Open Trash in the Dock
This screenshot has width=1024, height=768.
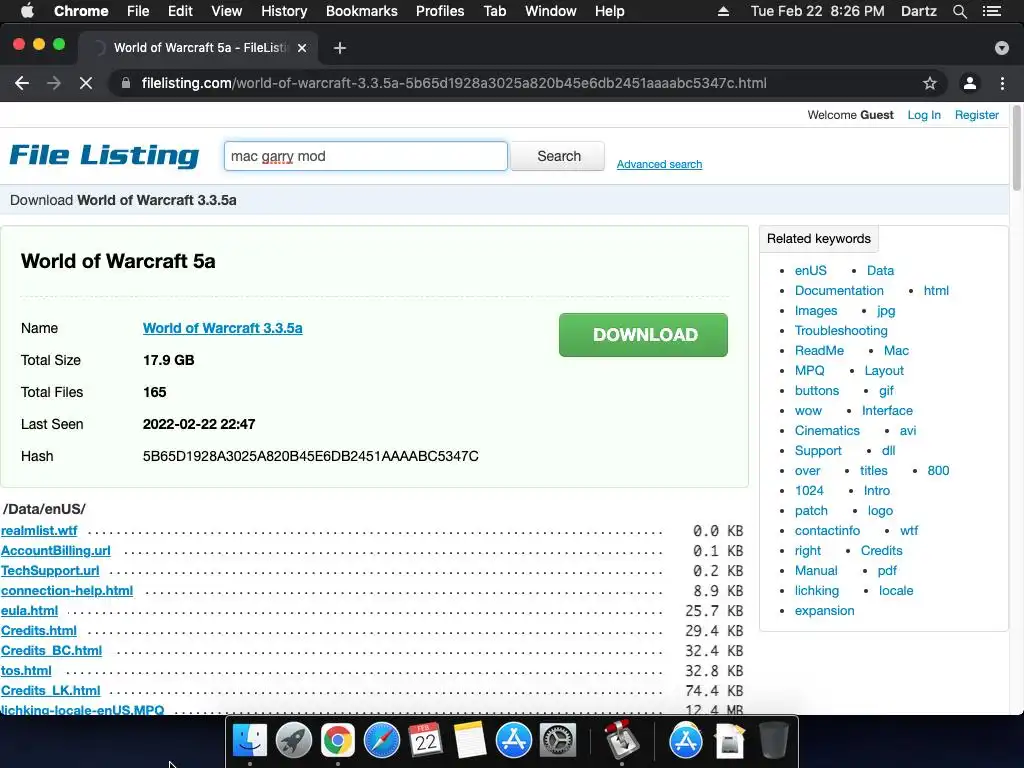774,741
